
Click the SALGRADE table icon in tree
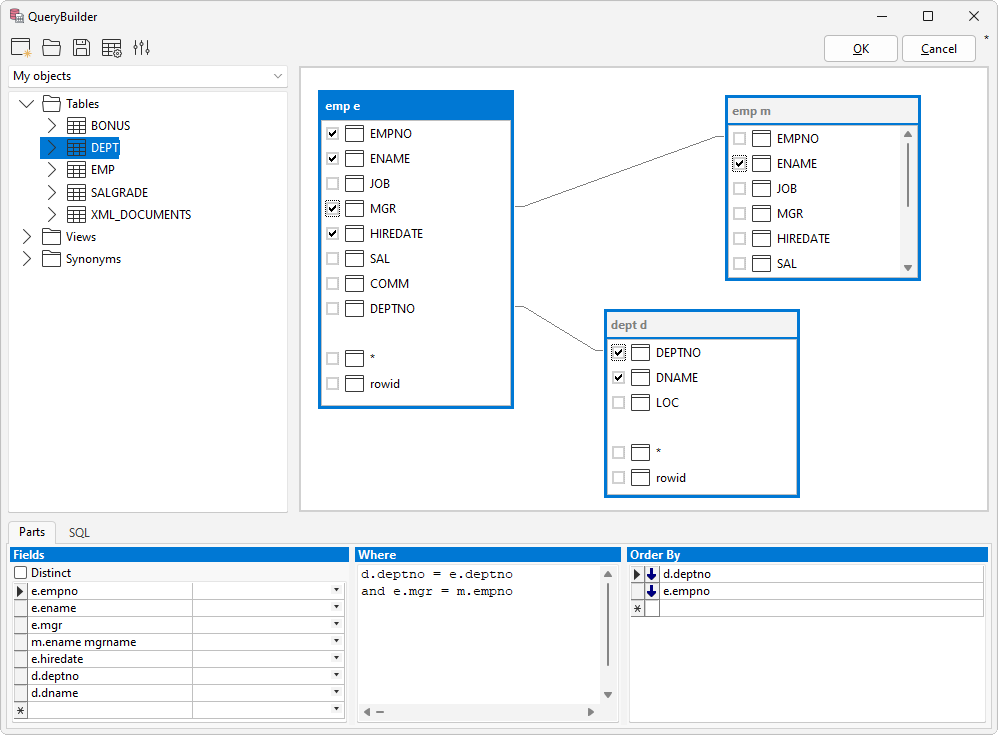click(x=76, y=192)
